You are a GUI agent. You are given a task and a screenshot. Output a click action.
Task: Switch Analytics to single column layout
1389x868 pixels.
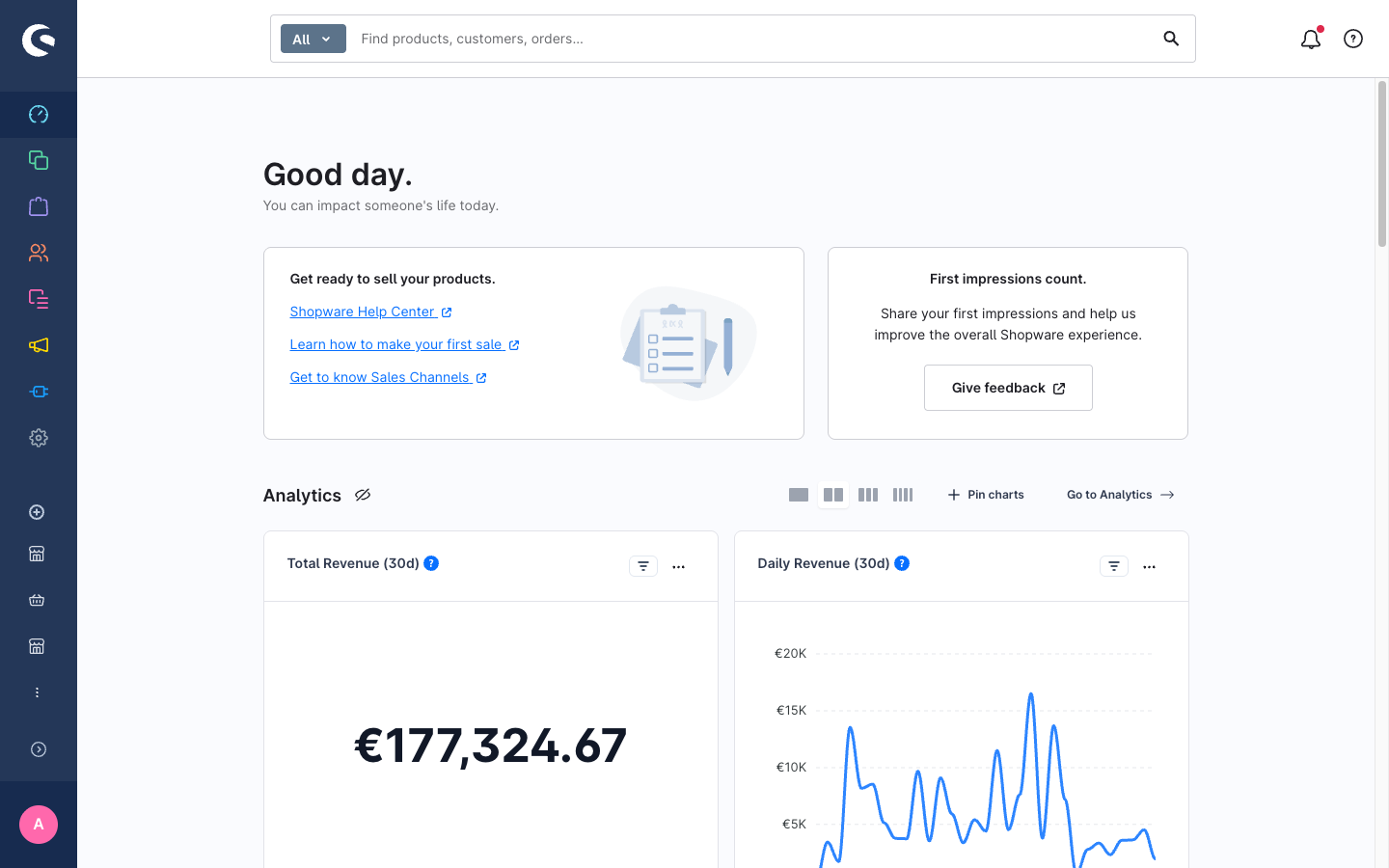799,495
